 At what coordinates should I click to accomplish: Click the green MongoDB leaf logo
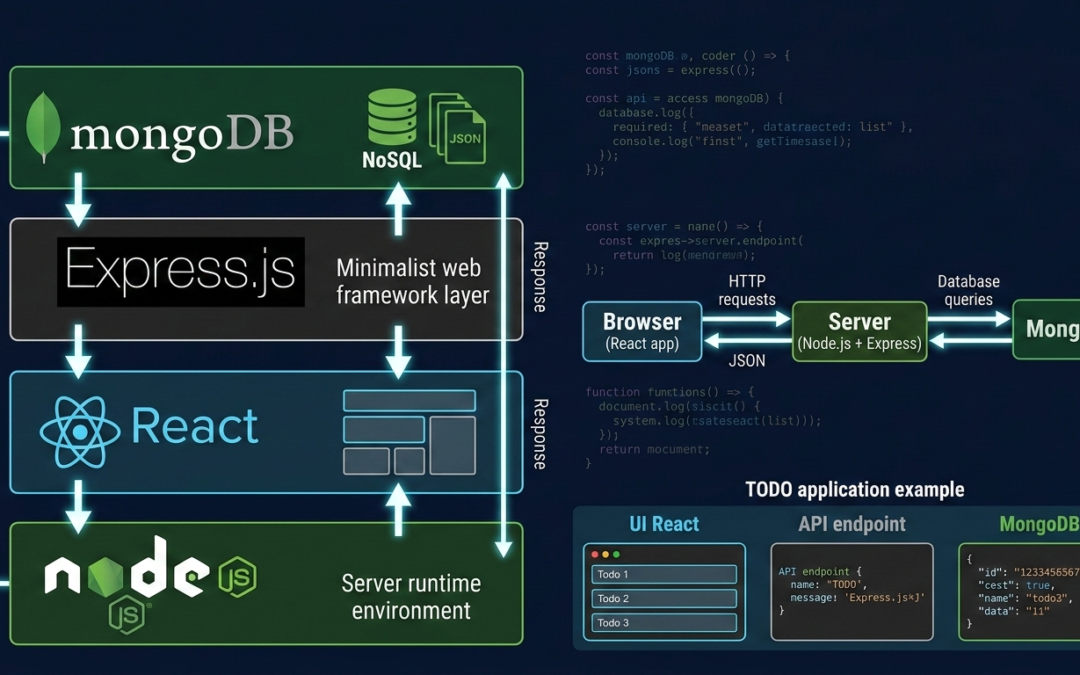42,128
